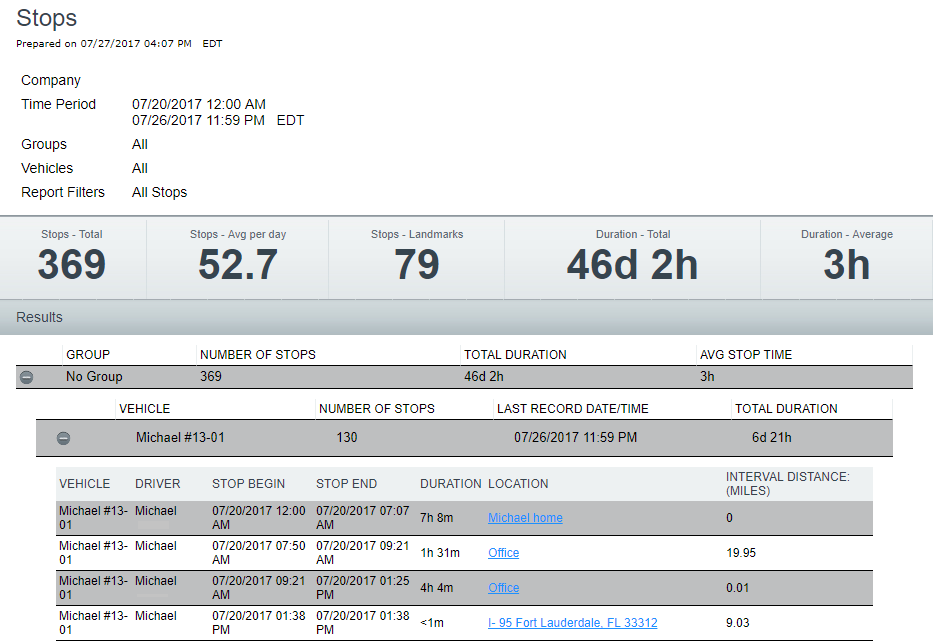This screenshot has height=641, width=933.
Task: Click the Duration - Average 3h tile
Action: 847,258
